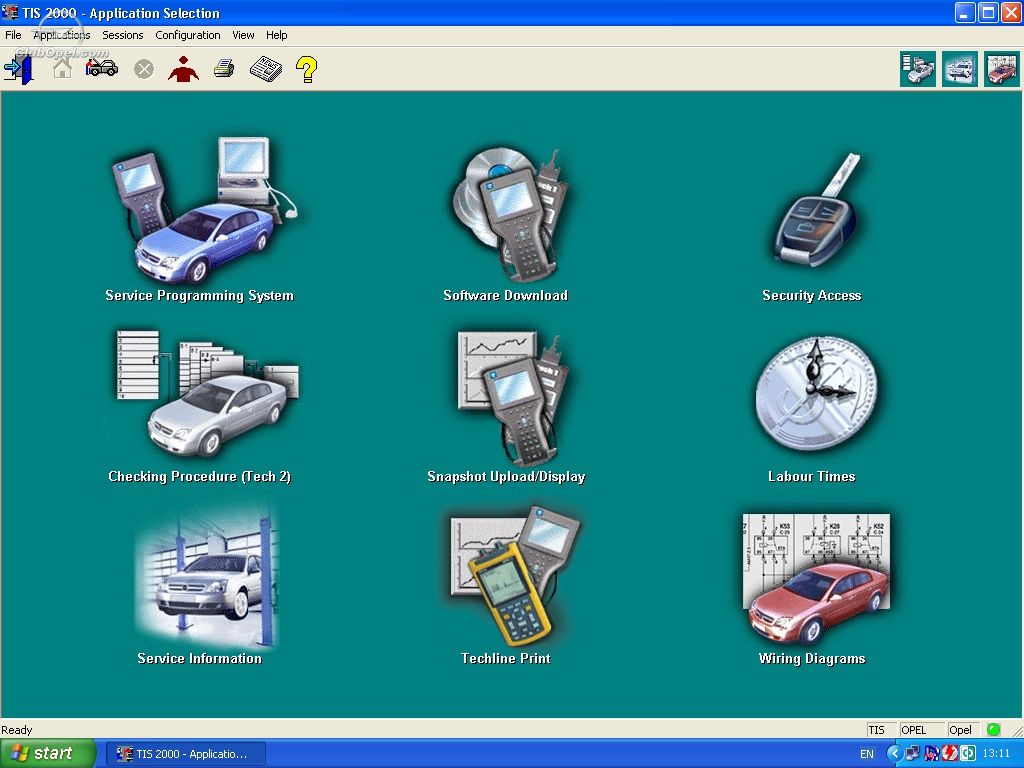Open Security Access with the key icon
The image size is (1024, 768).
[812, 228]
